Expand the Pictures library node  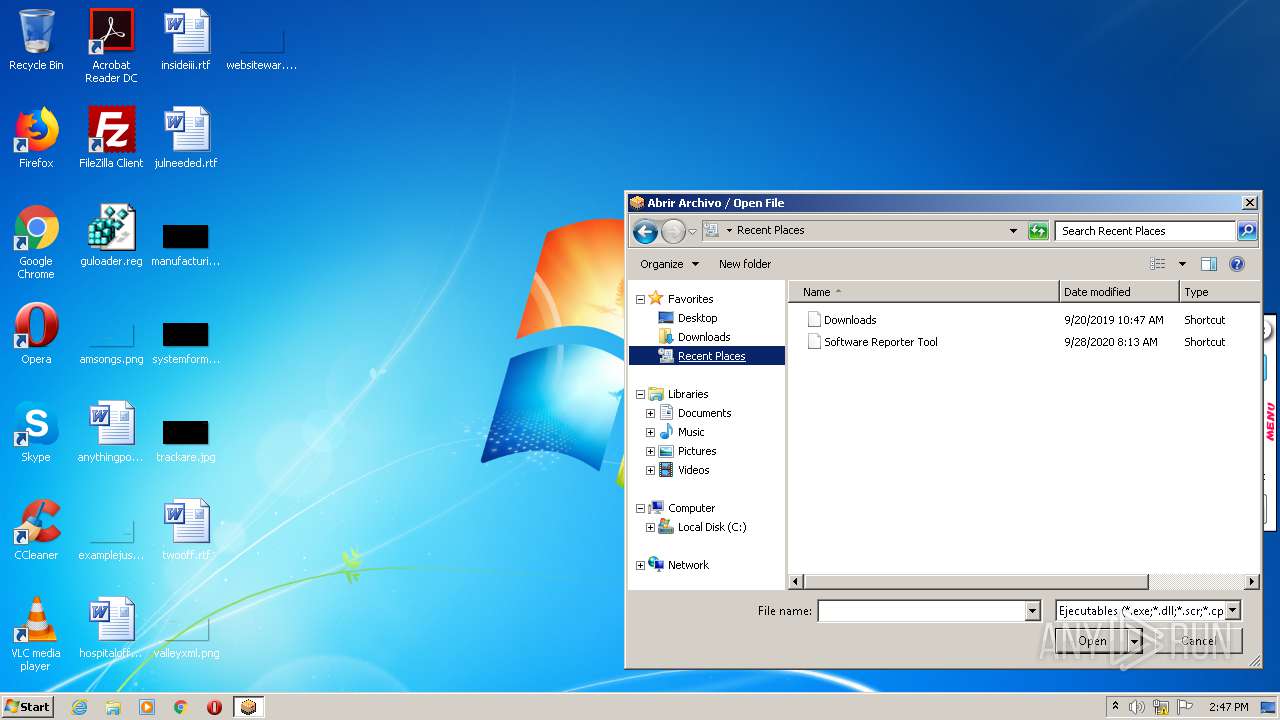point(650,451)
